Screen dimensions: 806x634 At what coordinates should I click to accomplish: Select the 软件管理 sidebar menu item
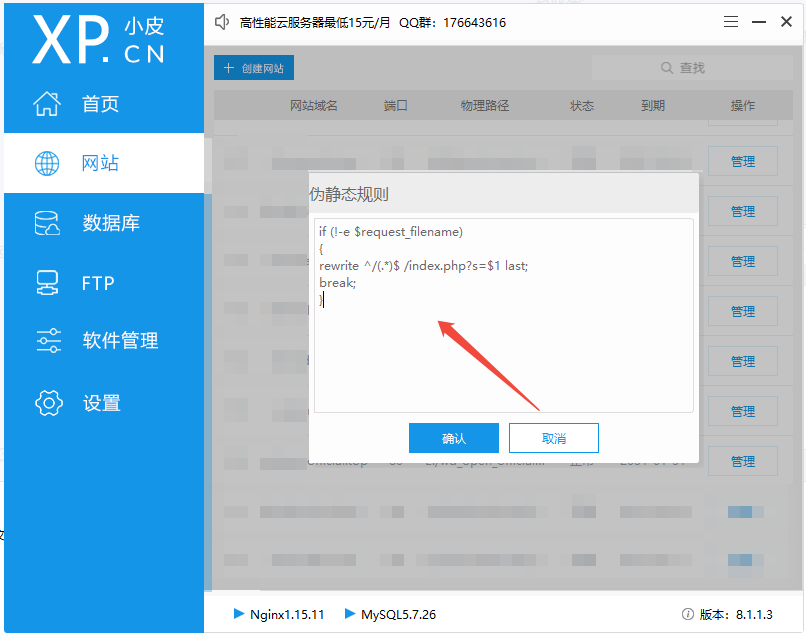104,340
